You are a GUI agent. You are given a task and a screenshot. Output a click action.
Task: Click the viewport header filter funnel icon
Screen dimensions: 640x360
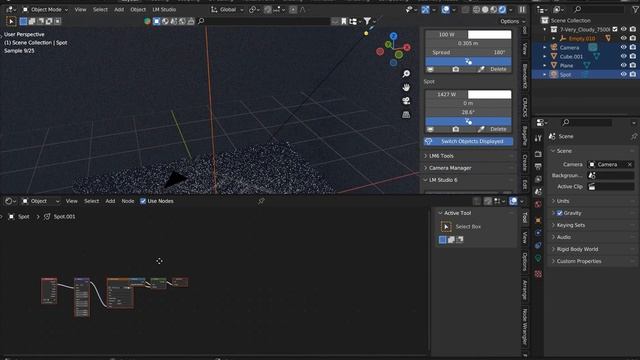pyautogui.click(x=367, y=21)
